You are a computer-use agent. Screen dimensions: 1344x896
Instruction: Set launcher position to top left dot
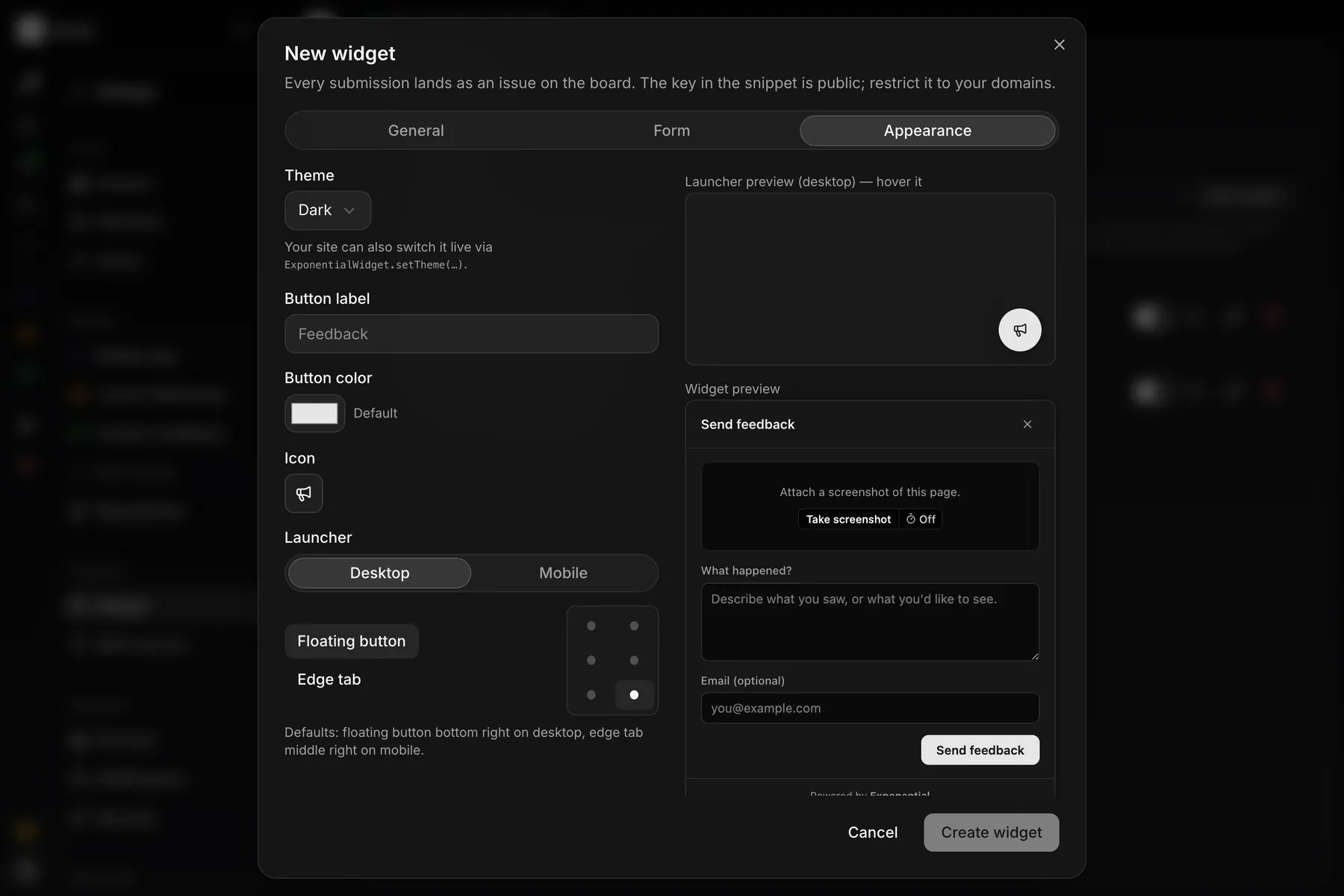click(x=591, y=626)
